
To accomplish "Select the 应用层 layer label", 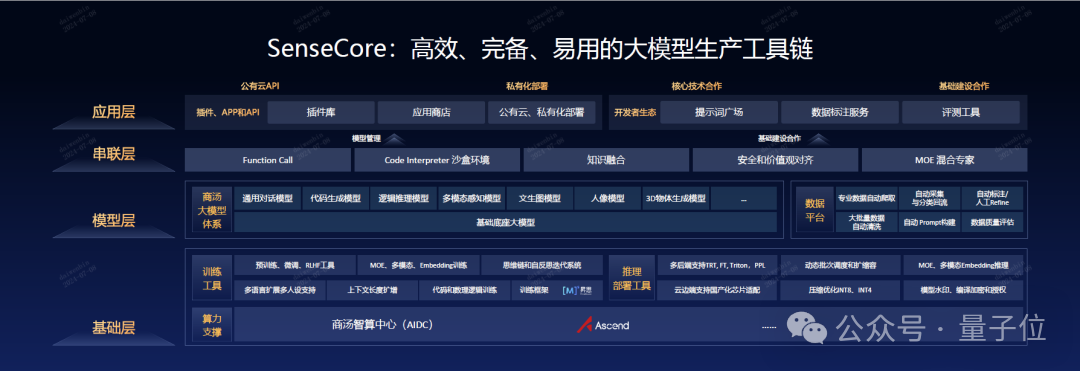I will point(114,112).
